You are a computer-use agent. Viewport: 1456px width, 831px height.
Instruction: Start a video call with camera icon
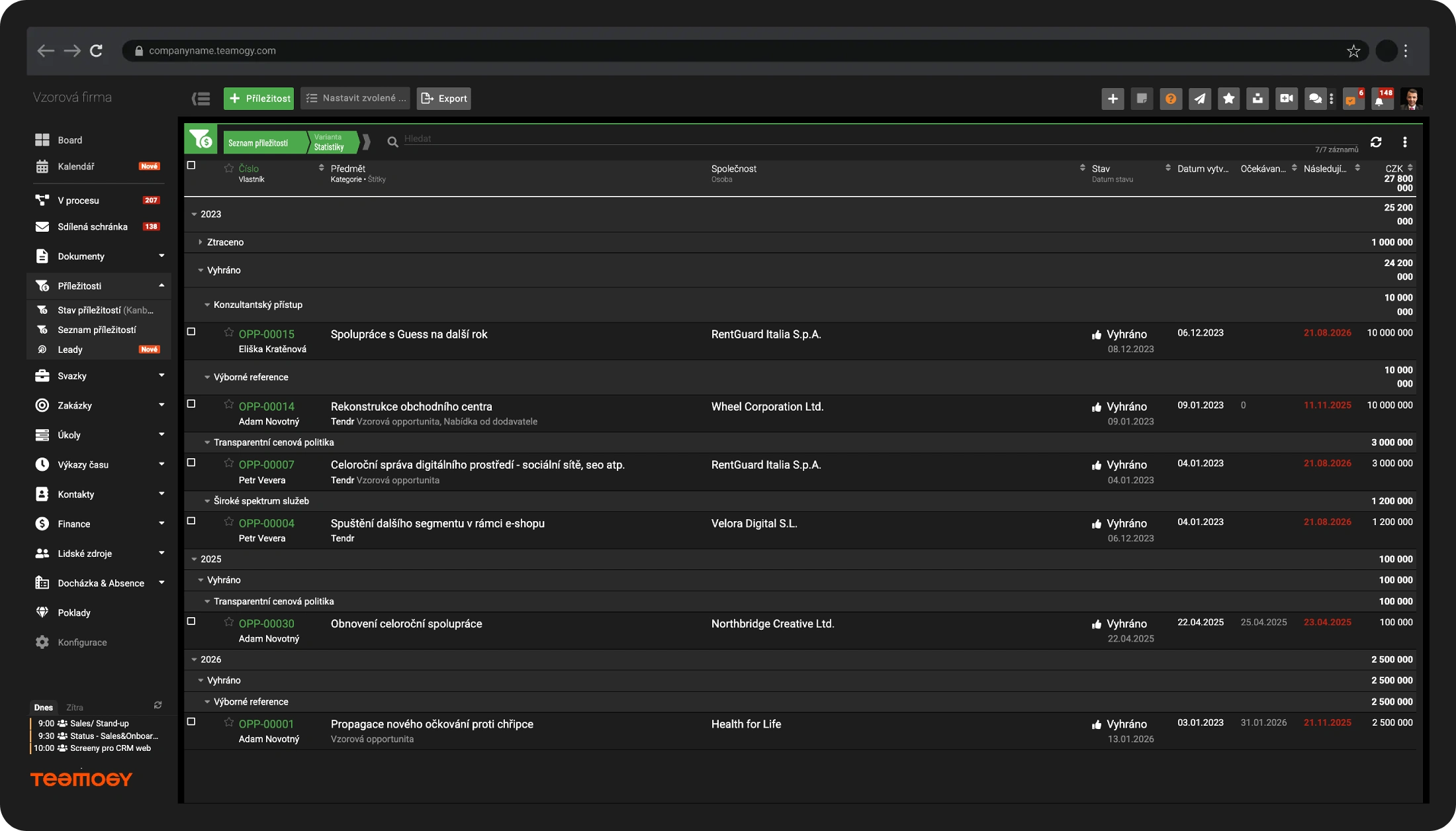(x=1287, y=99)
